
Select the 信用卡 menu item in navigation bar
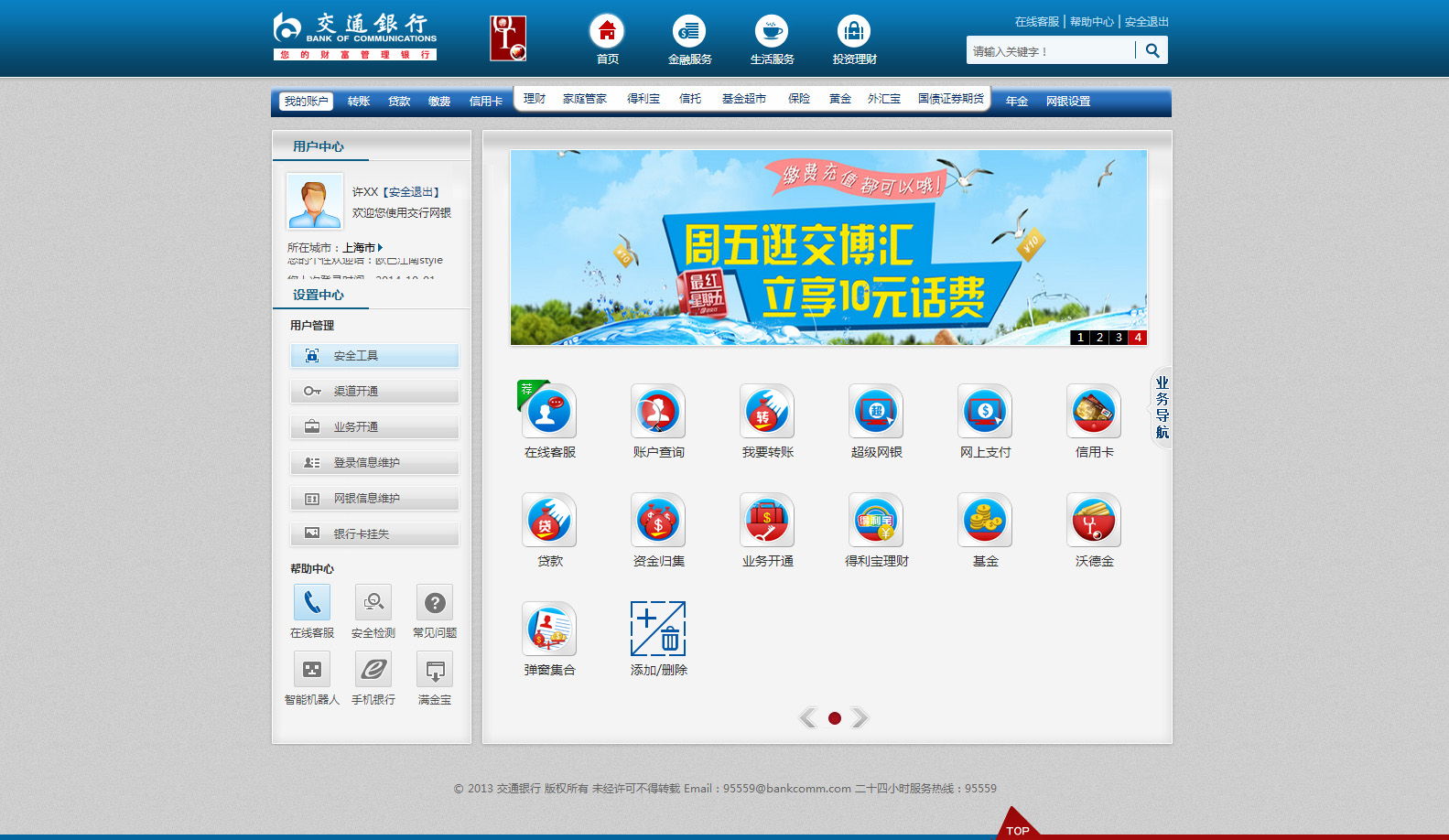(486, 102)
